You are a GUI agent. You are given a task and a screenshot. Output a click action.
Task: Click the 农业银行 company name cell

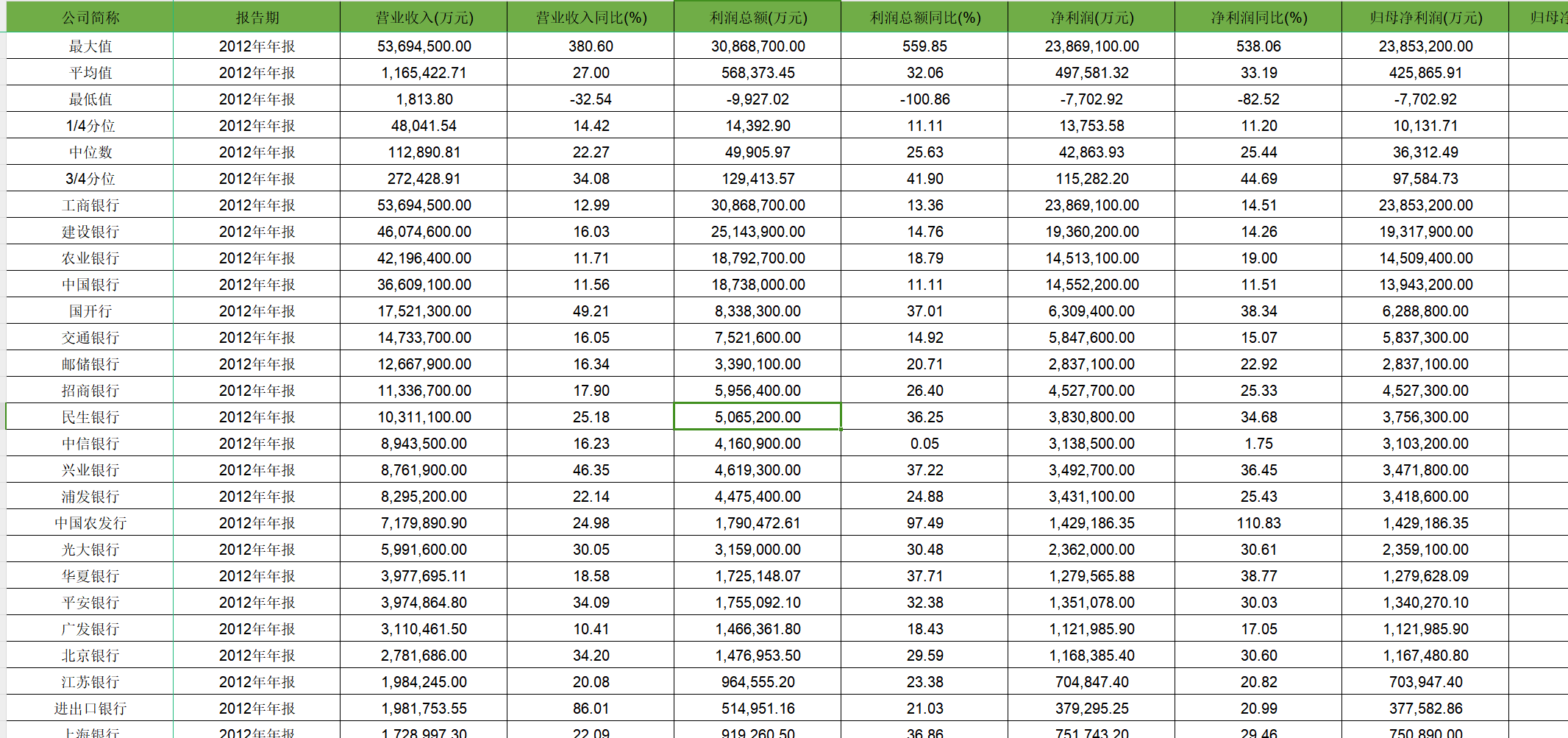pyautogui.click(x=90, y=258)
